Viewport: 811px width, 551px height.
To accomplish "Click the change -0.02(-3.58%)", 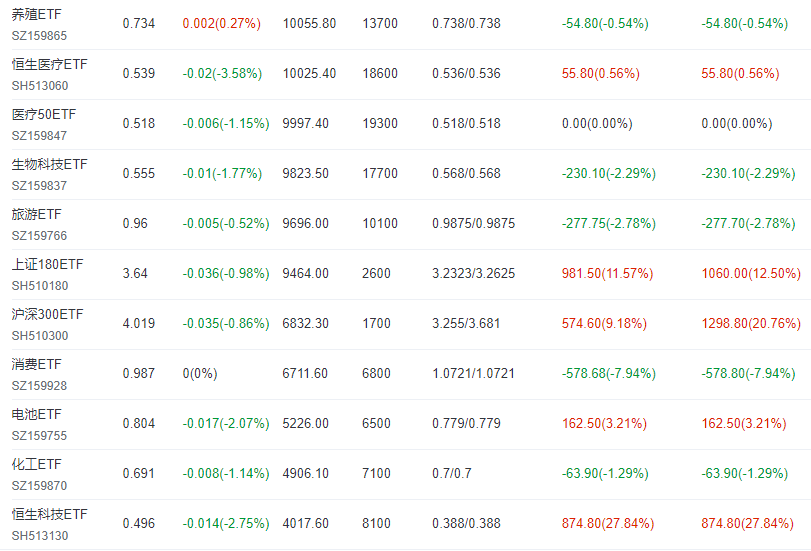I will 222,73.
